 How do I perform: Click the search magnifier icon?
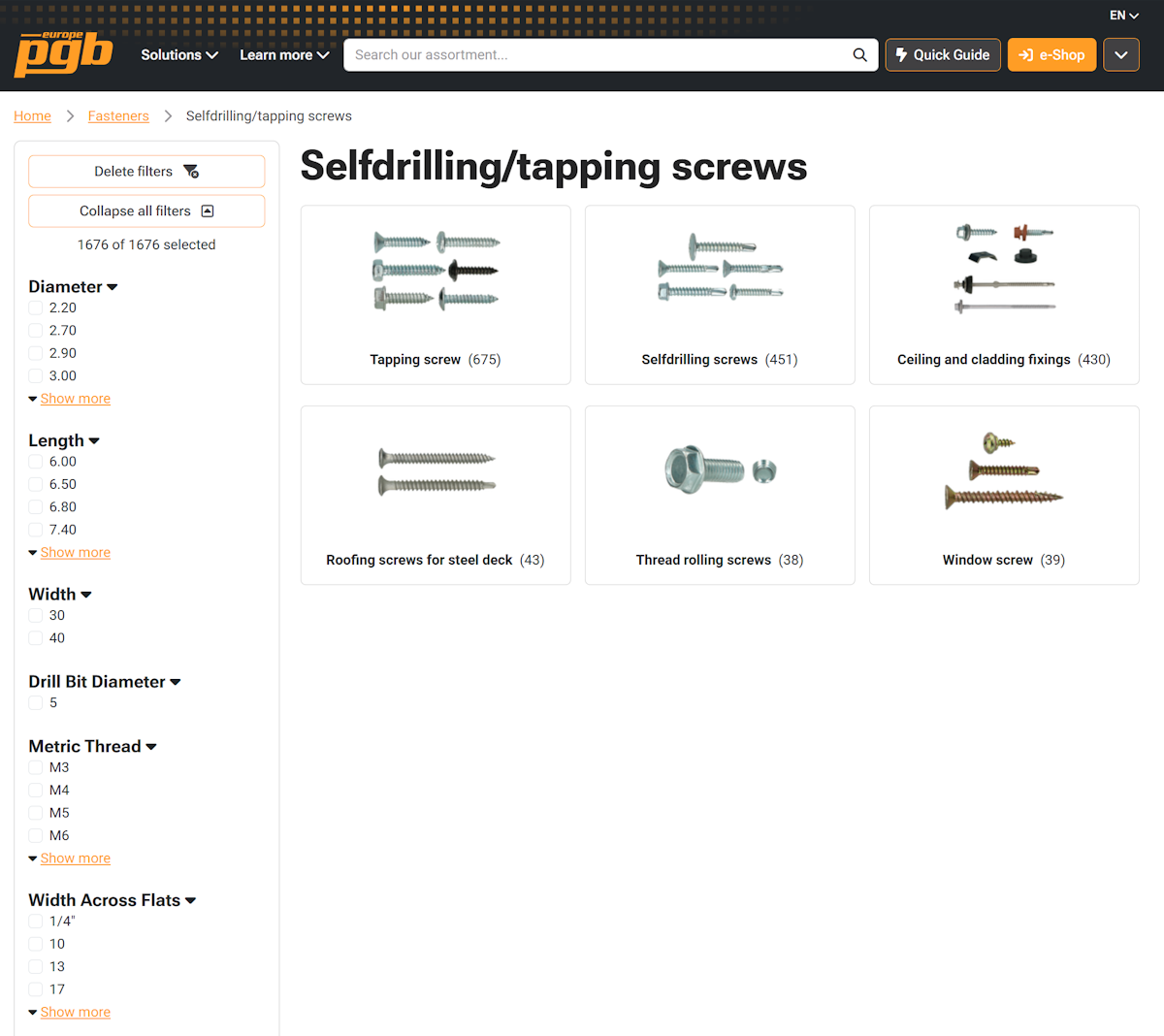click(859, 55)
